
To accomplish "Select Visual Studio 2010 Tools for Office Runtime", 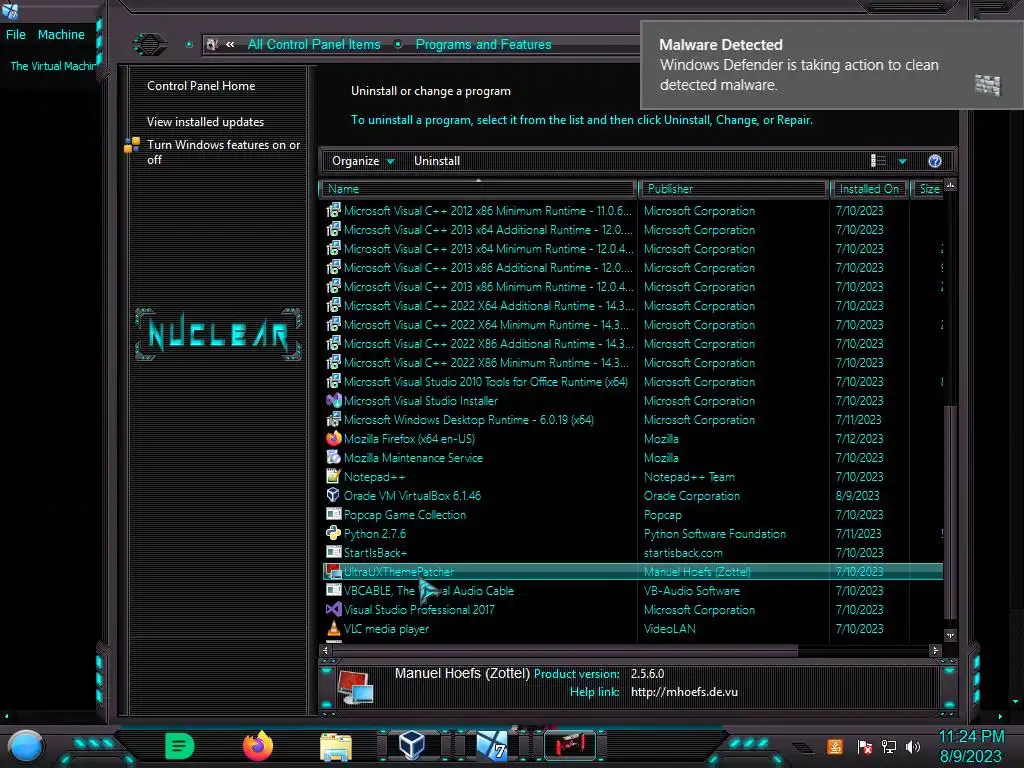I will coord(486,381).
